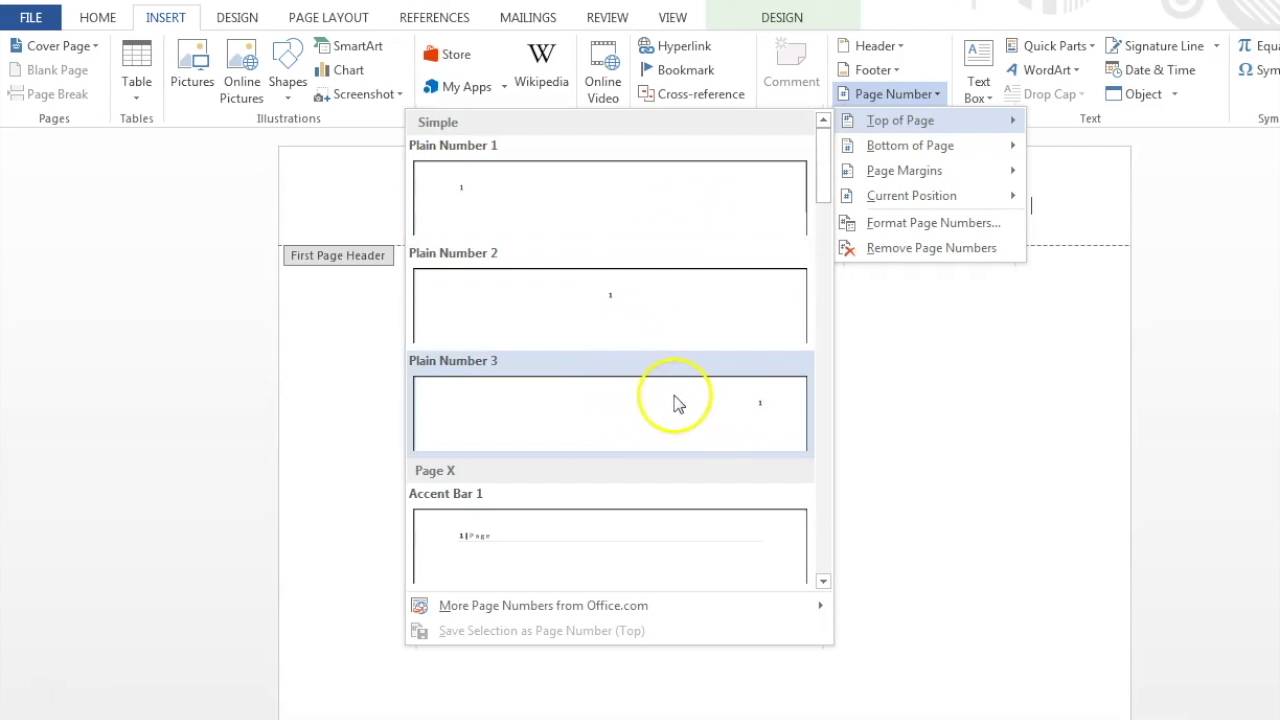
Task: Select Plain Number 3 preview
Action: 610,414
